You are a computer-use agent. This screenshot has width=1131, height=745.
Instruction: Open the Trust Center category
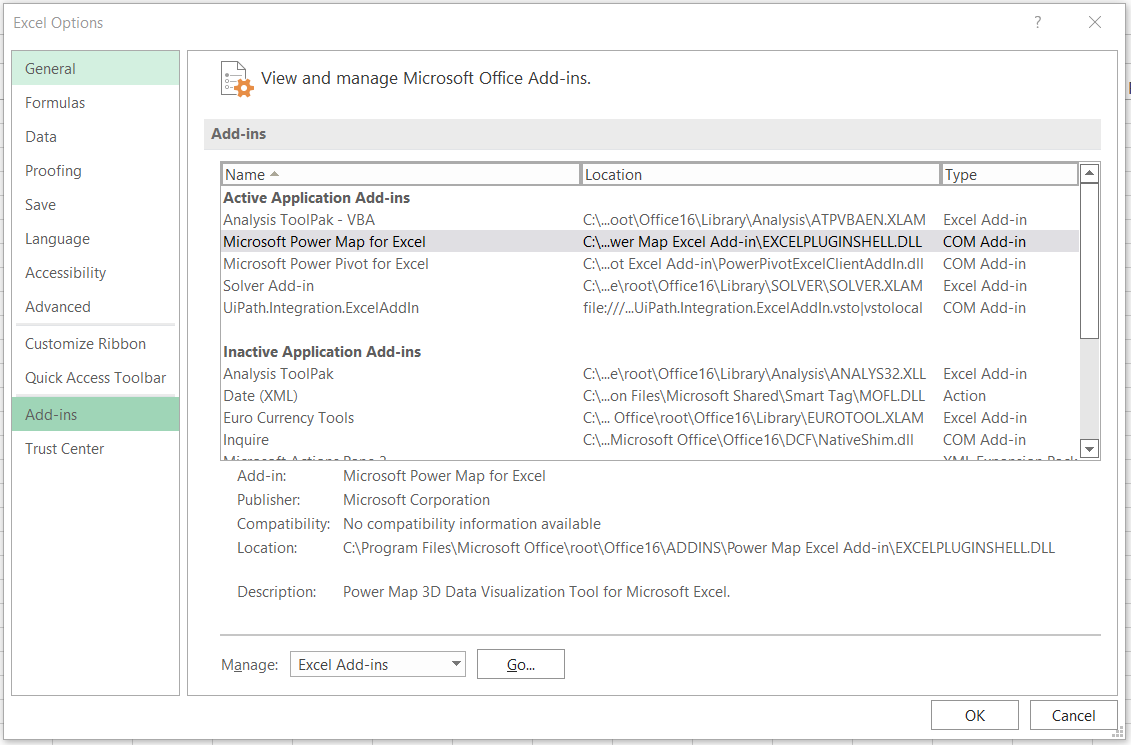[64, 449]
